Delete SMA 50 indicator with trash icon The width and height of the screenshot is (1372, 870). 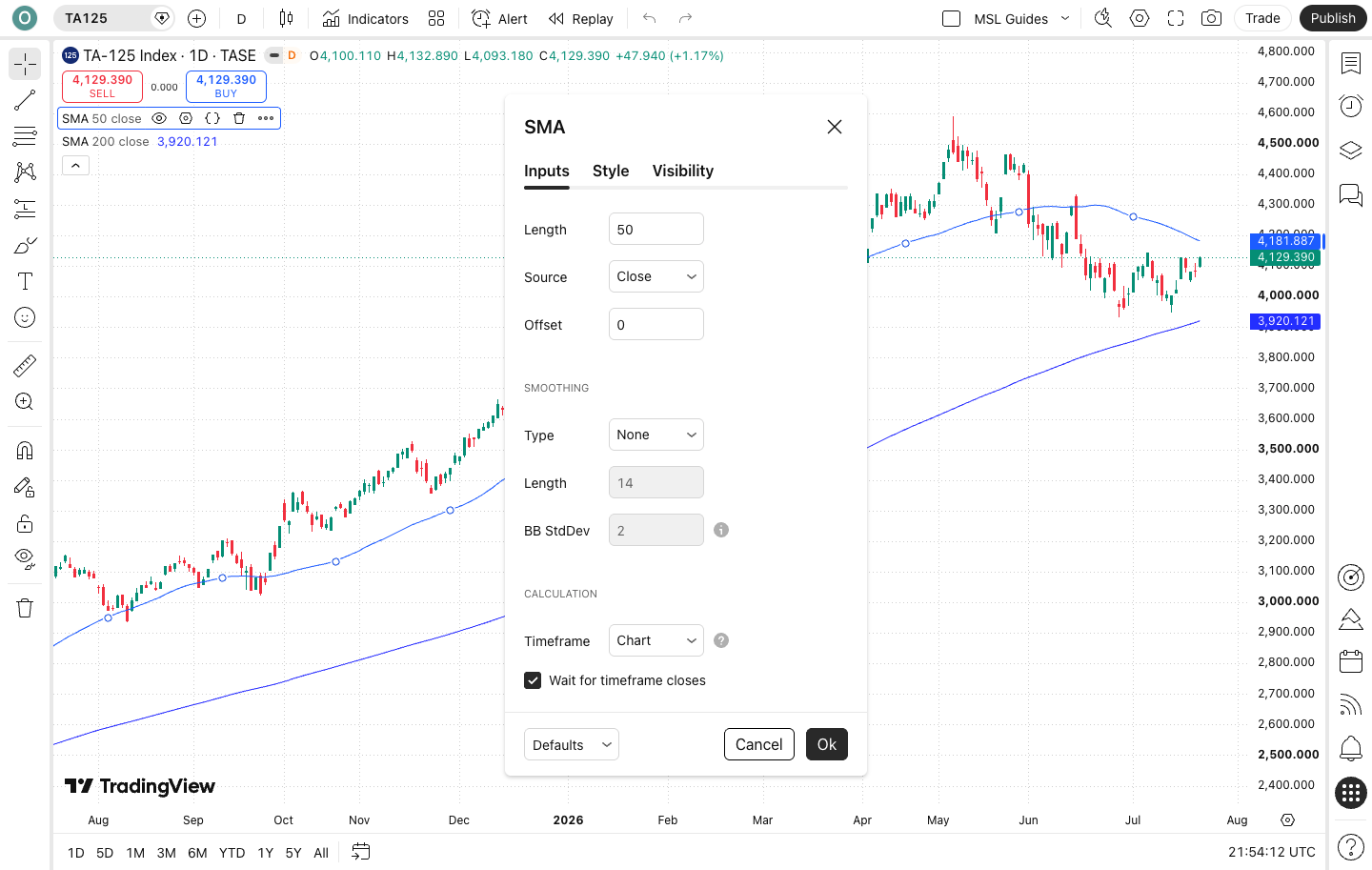(239, 118)
